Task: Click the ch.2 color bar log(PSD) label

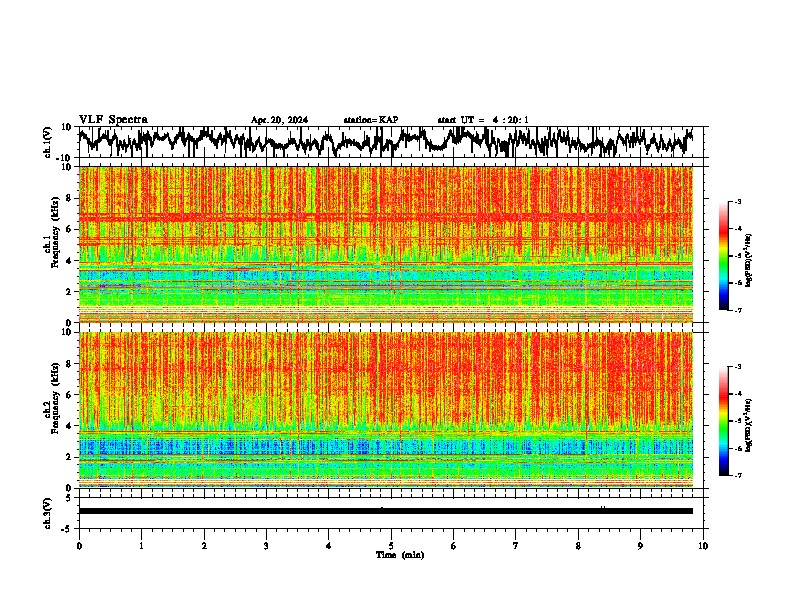Action: tap(749, 425)
